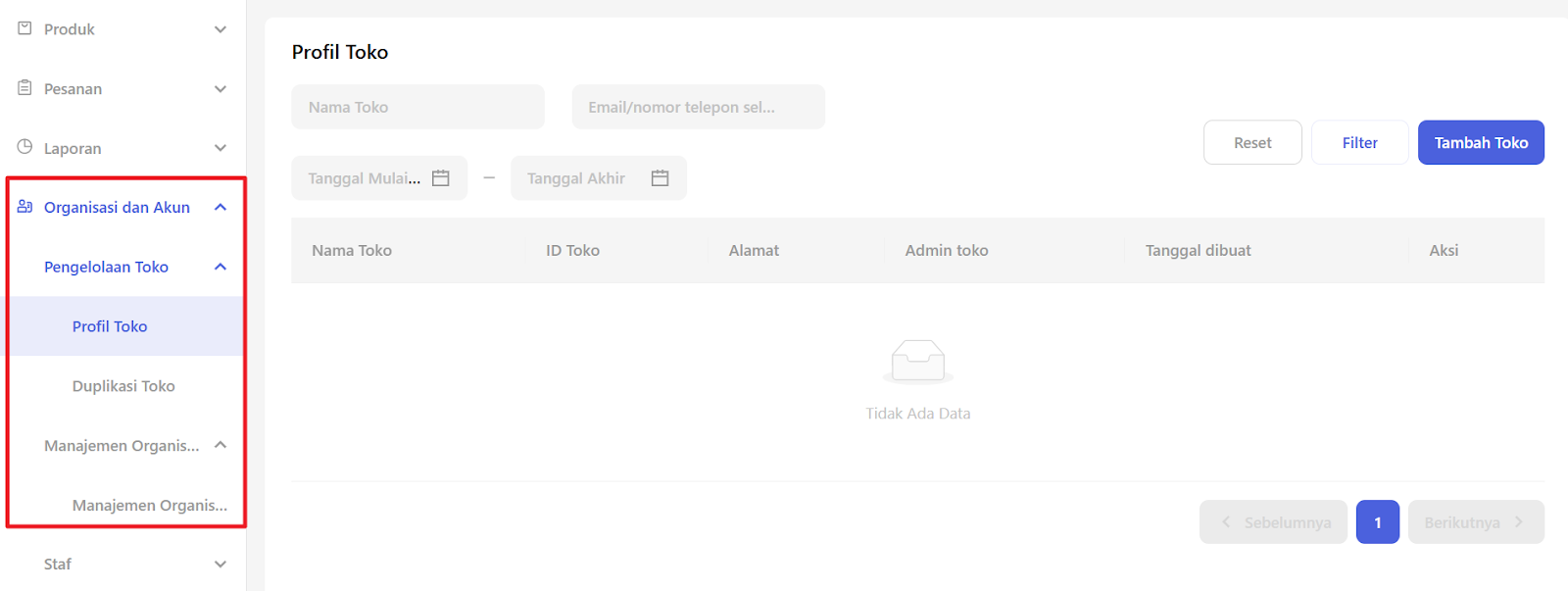Click the Organisasi dan Akun people icon
Image resolution: width=1568 pixels, height=591 pixels.
24,207
